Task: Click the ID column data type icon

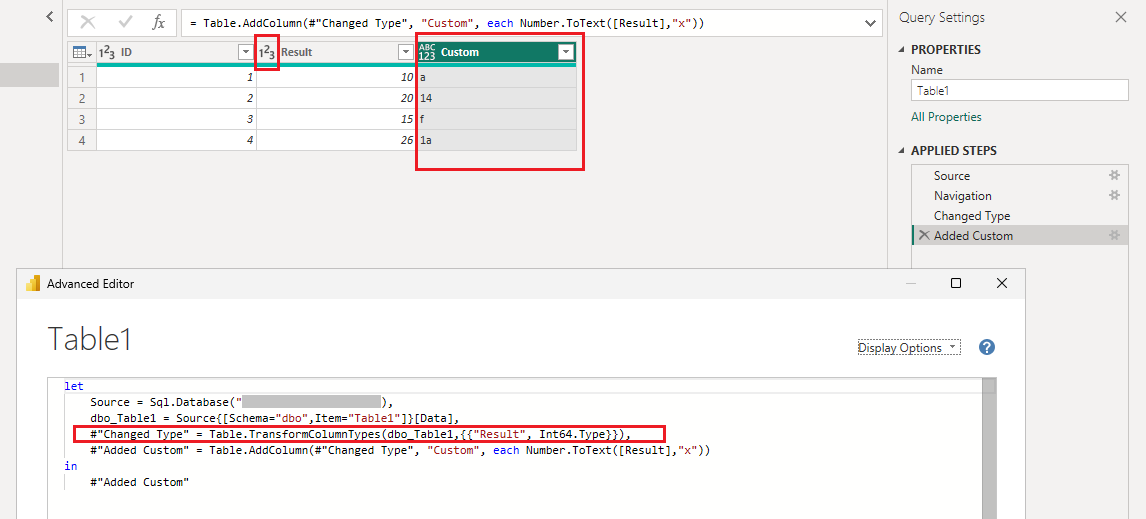Action: tap(107, 53)
